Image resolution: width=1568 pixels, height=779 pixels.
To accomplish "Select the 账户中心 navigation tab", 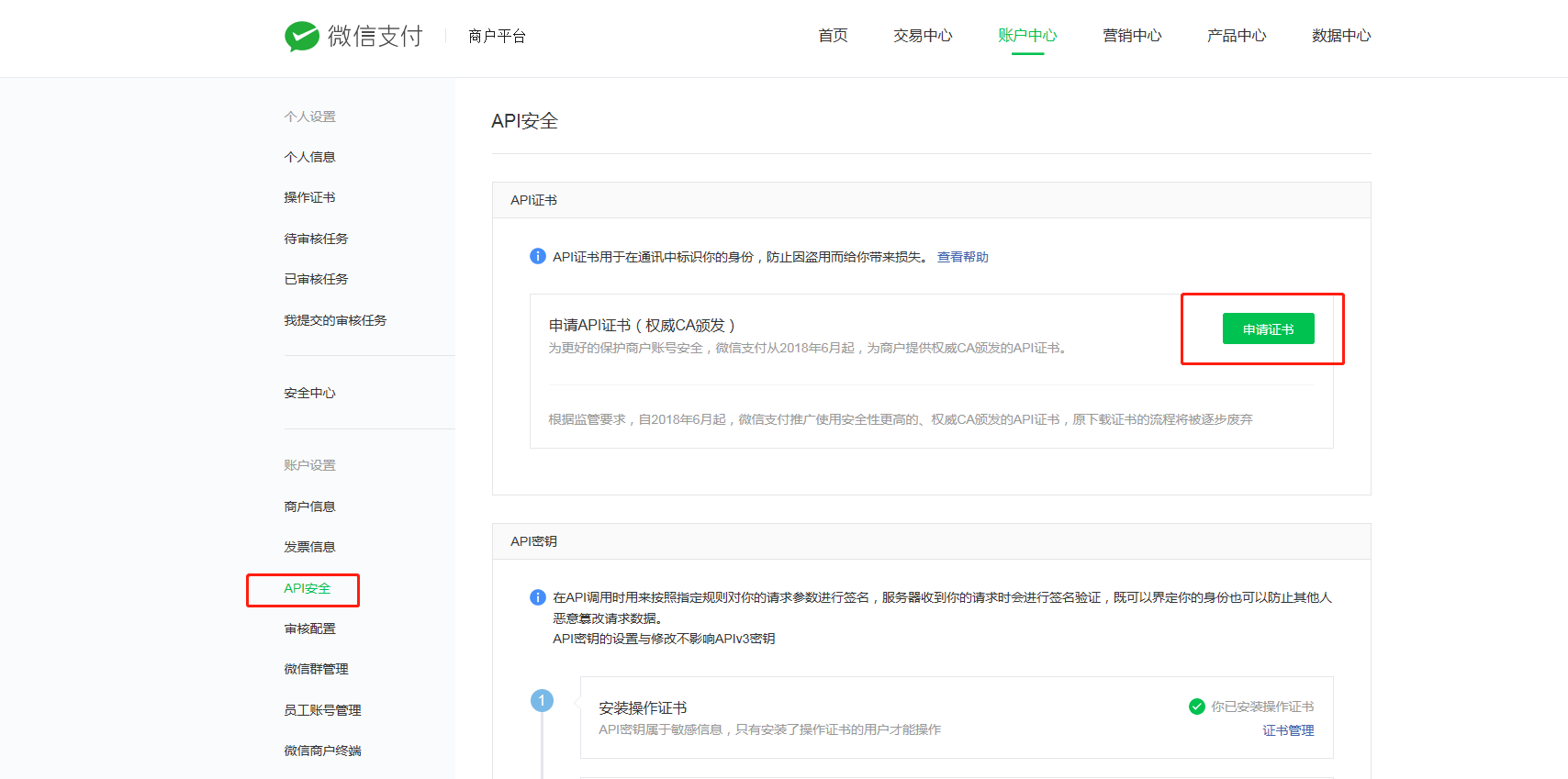I will tap(1028, 36).
